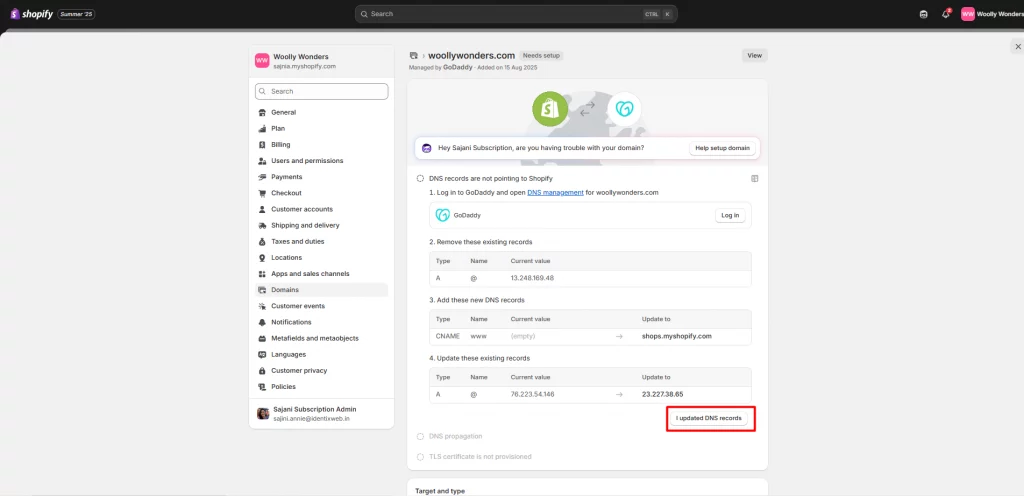Toggle the DNS records layout icon

pos(754,178)
